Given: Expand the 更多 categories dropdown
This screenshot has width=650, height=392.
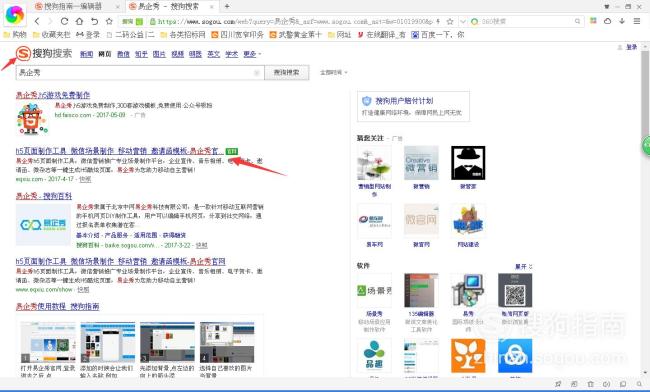Looking at the screenshot, I should click(252, 54).
